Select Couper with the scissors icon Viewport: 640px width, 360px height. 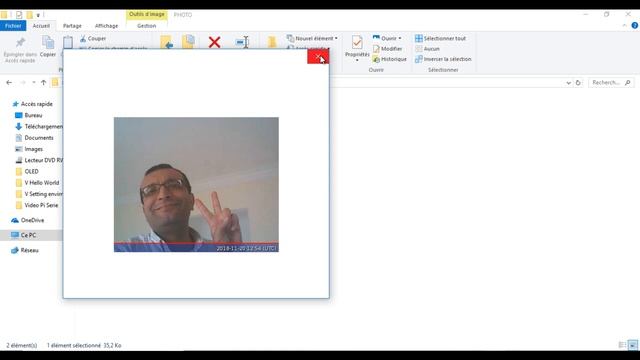click(93, 38)
